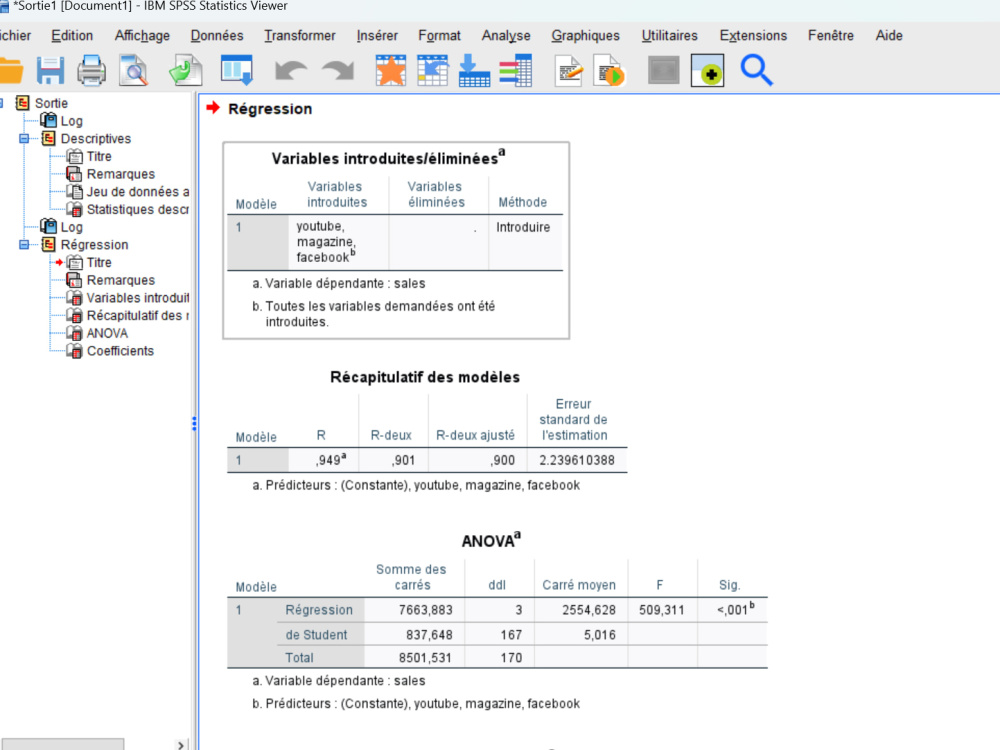Click the Sig. value <,001
The image size is (1000, 750).
[x=735, y=609]
